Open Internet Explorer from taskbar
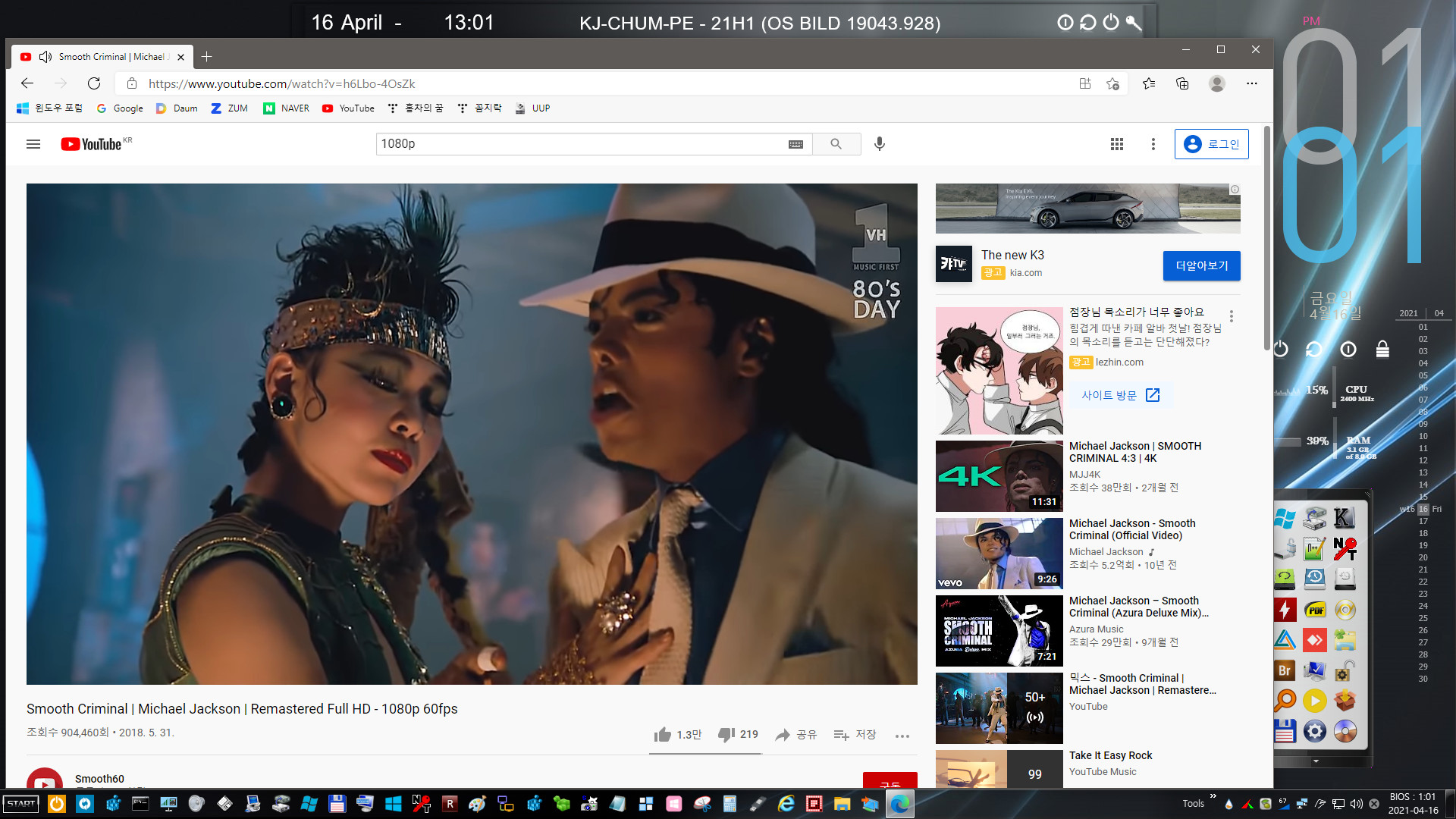 click(x=786, y=804)
